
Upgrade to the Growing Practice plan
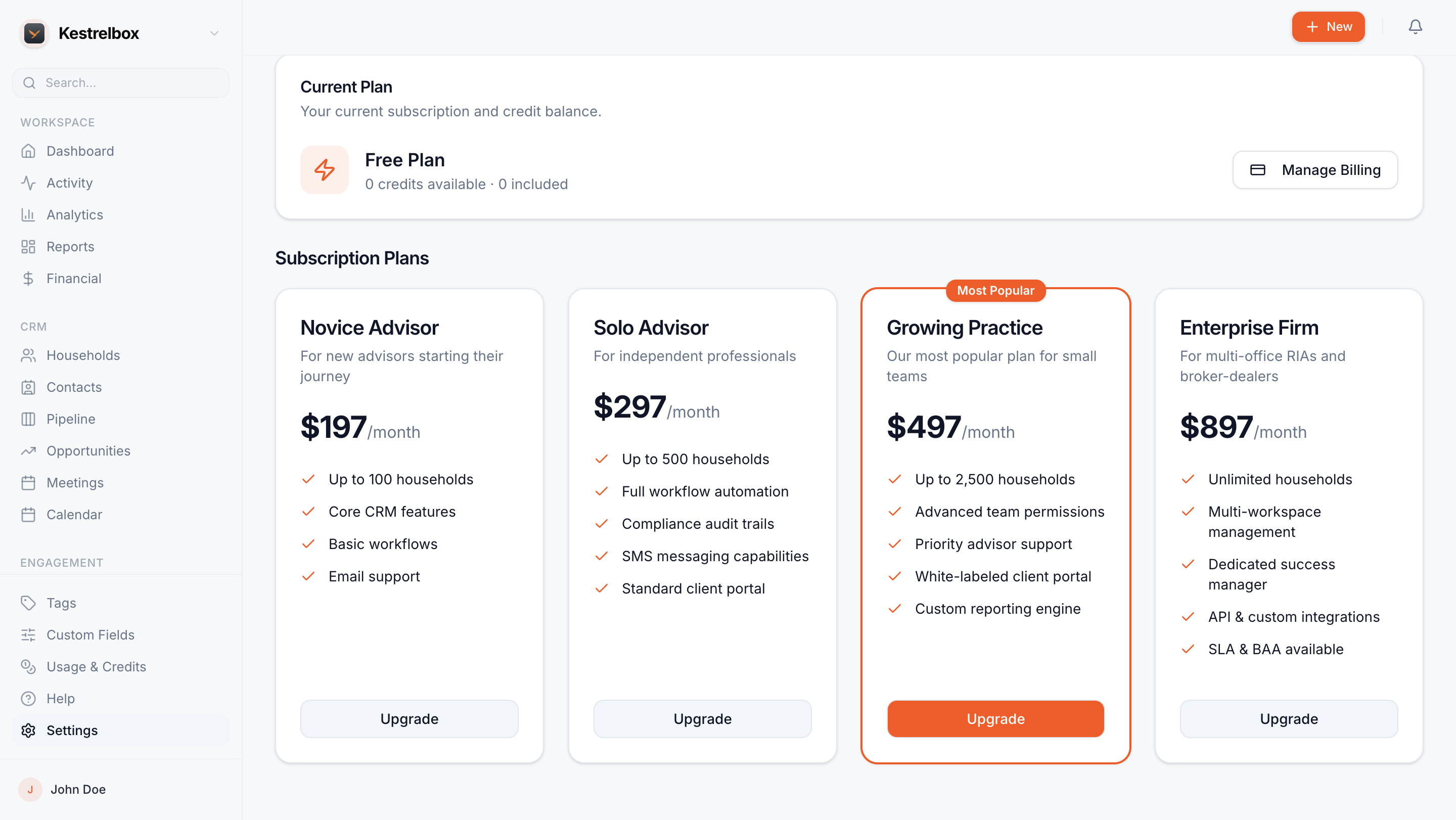click(995, 718)
